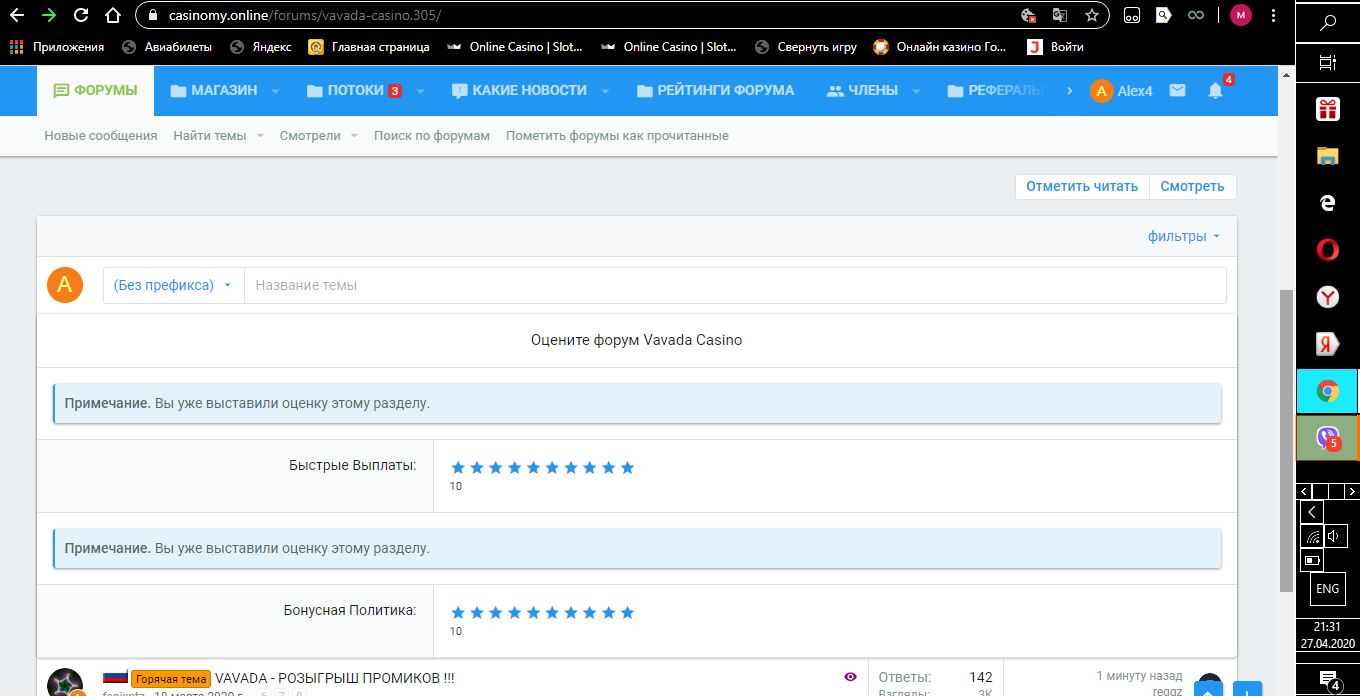This screenshot has height=696, width=1360.
Task: Open Viber from the taskbar
Action: pyautogui.click(x=1328, y=437)
